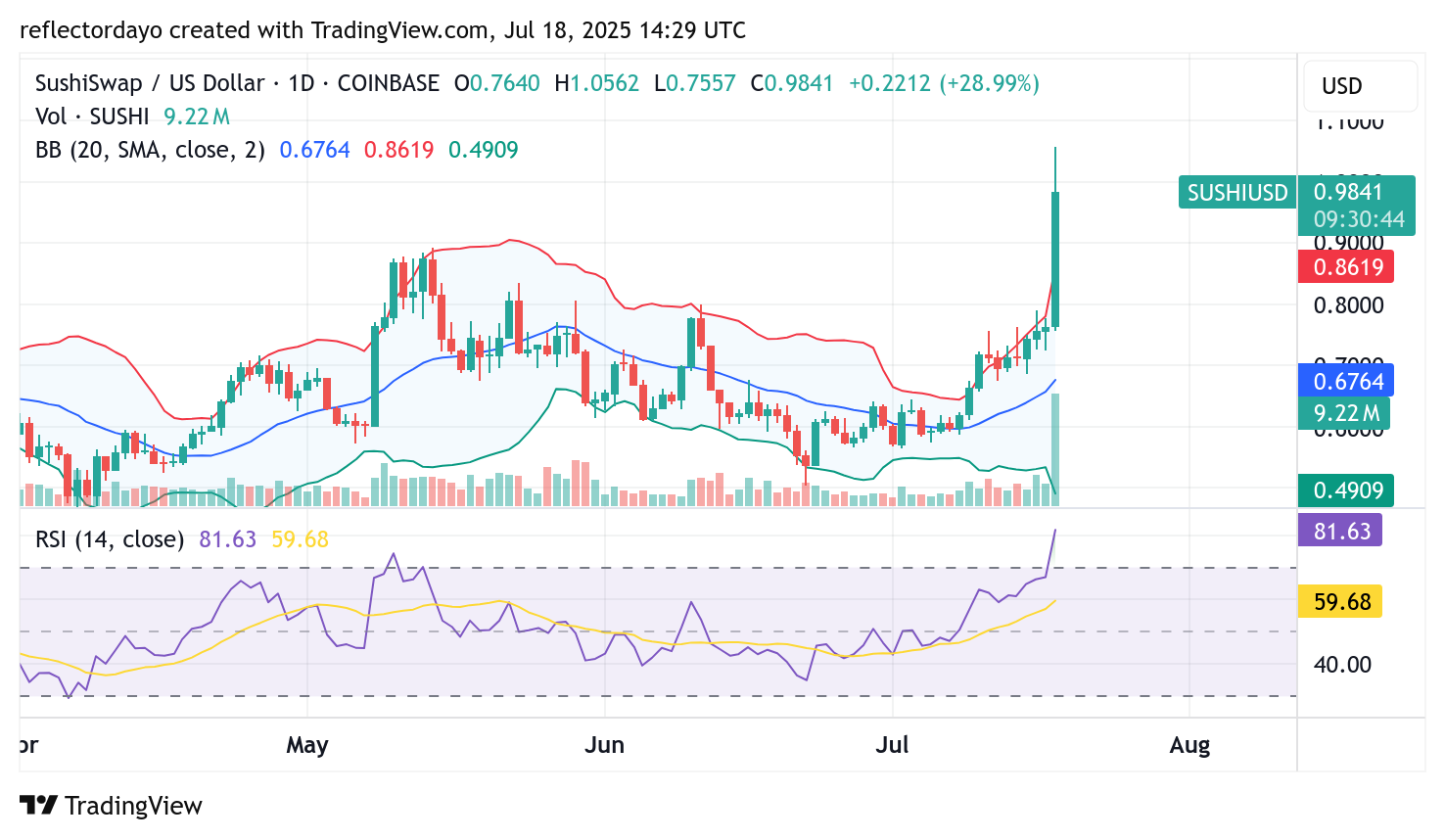The height and width of the screenshot is (840, 1445).
Task: Click the volume legend value 9.22 M
Action: [197, 117]
